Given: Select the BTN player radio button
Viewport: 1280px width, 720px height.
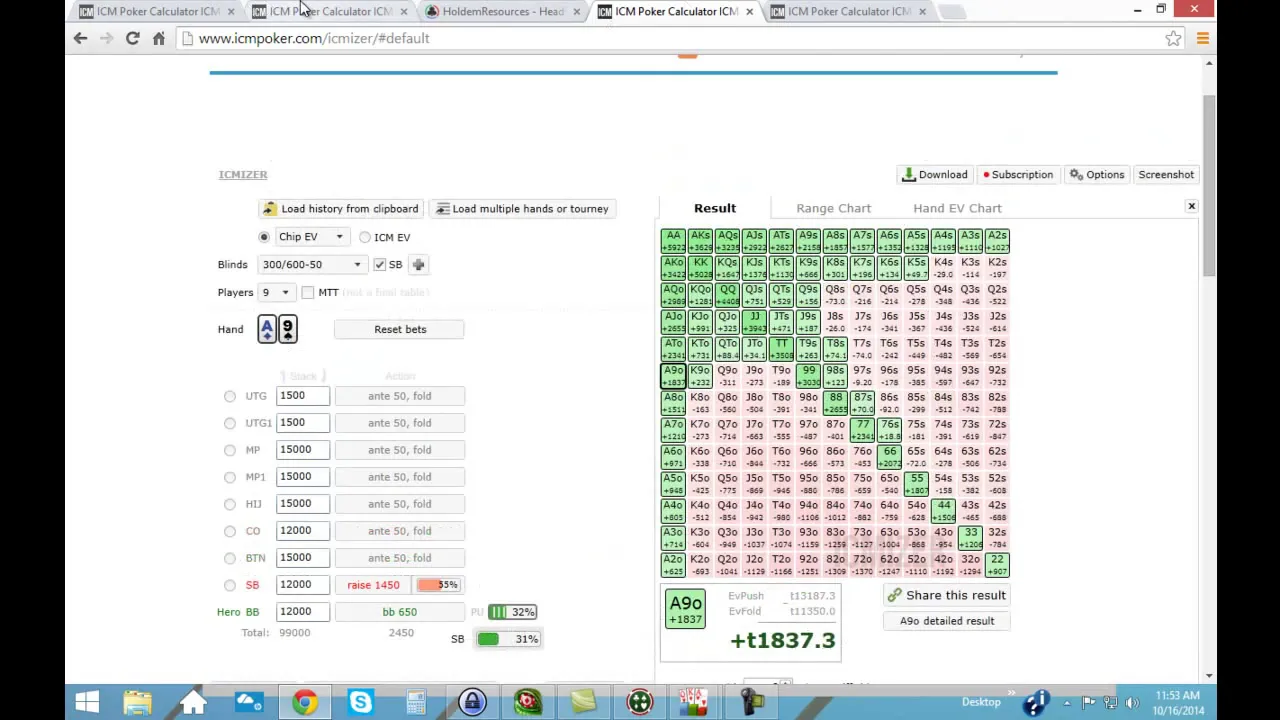Looking at the screenshot, I should pos(230,558).
